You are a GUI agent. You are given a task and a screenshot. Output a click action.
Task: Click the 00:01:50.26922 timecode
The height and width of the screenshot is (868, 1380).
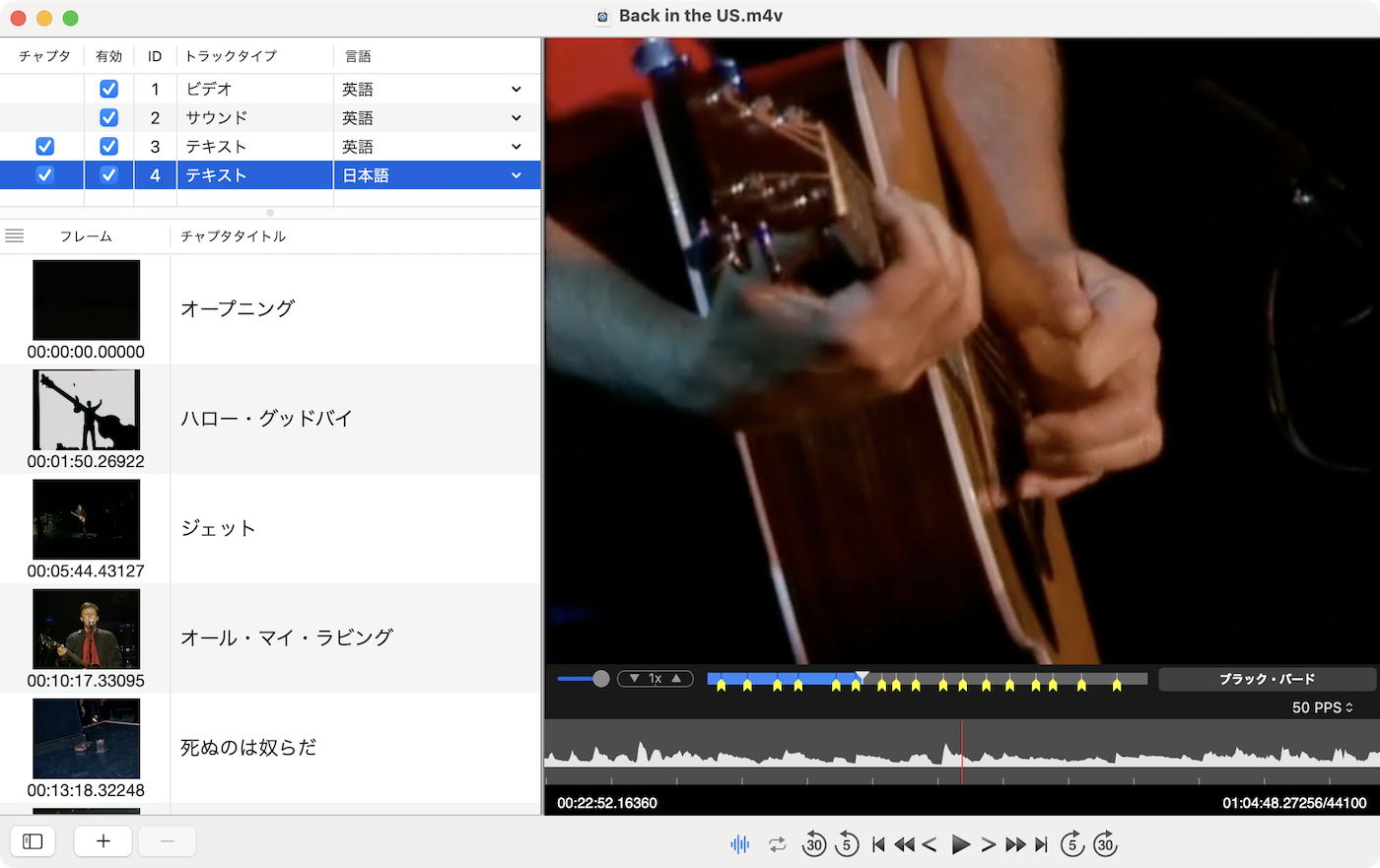point(86,461)
